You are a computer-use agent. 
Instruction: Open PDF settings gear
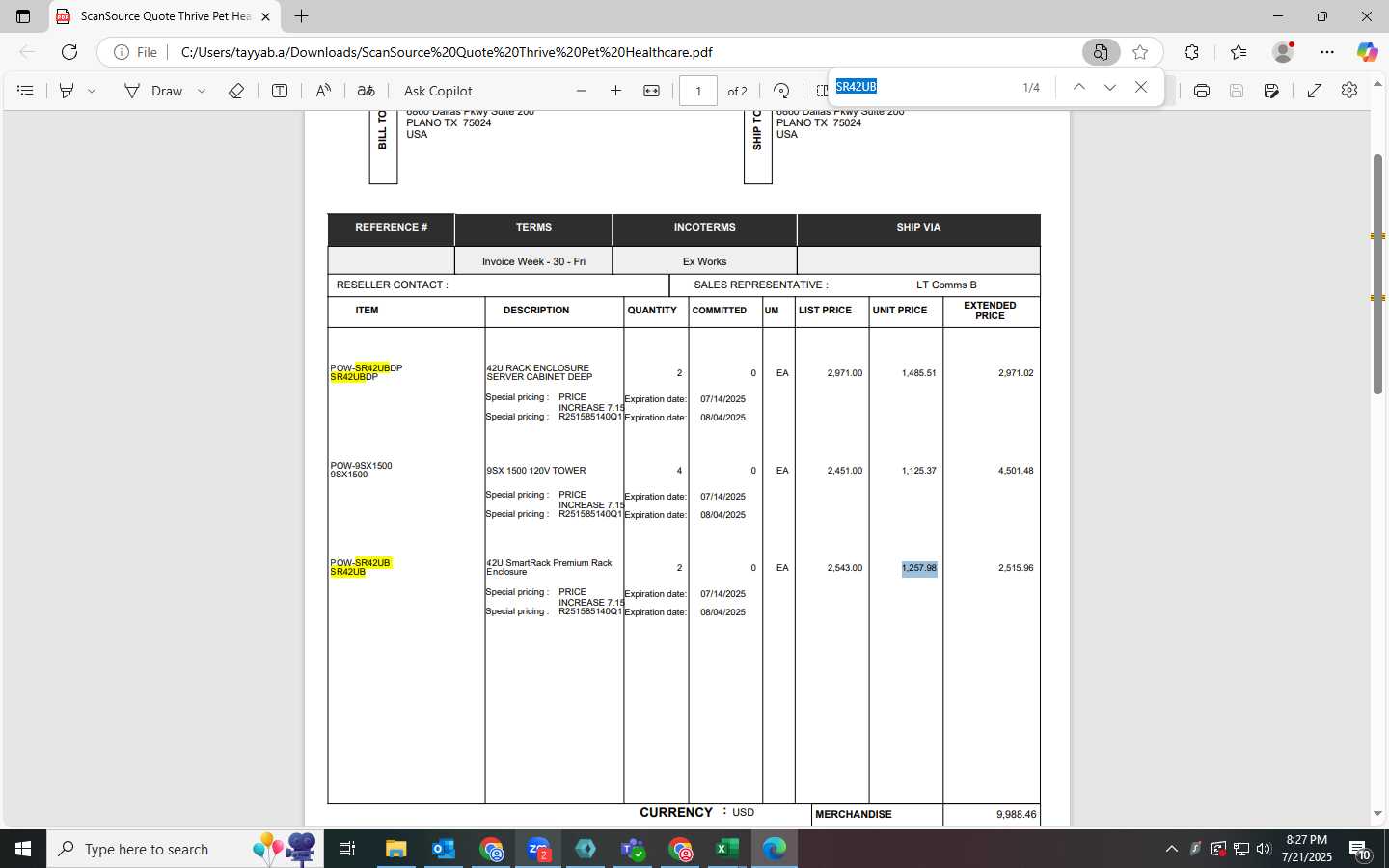point(1349,91)
